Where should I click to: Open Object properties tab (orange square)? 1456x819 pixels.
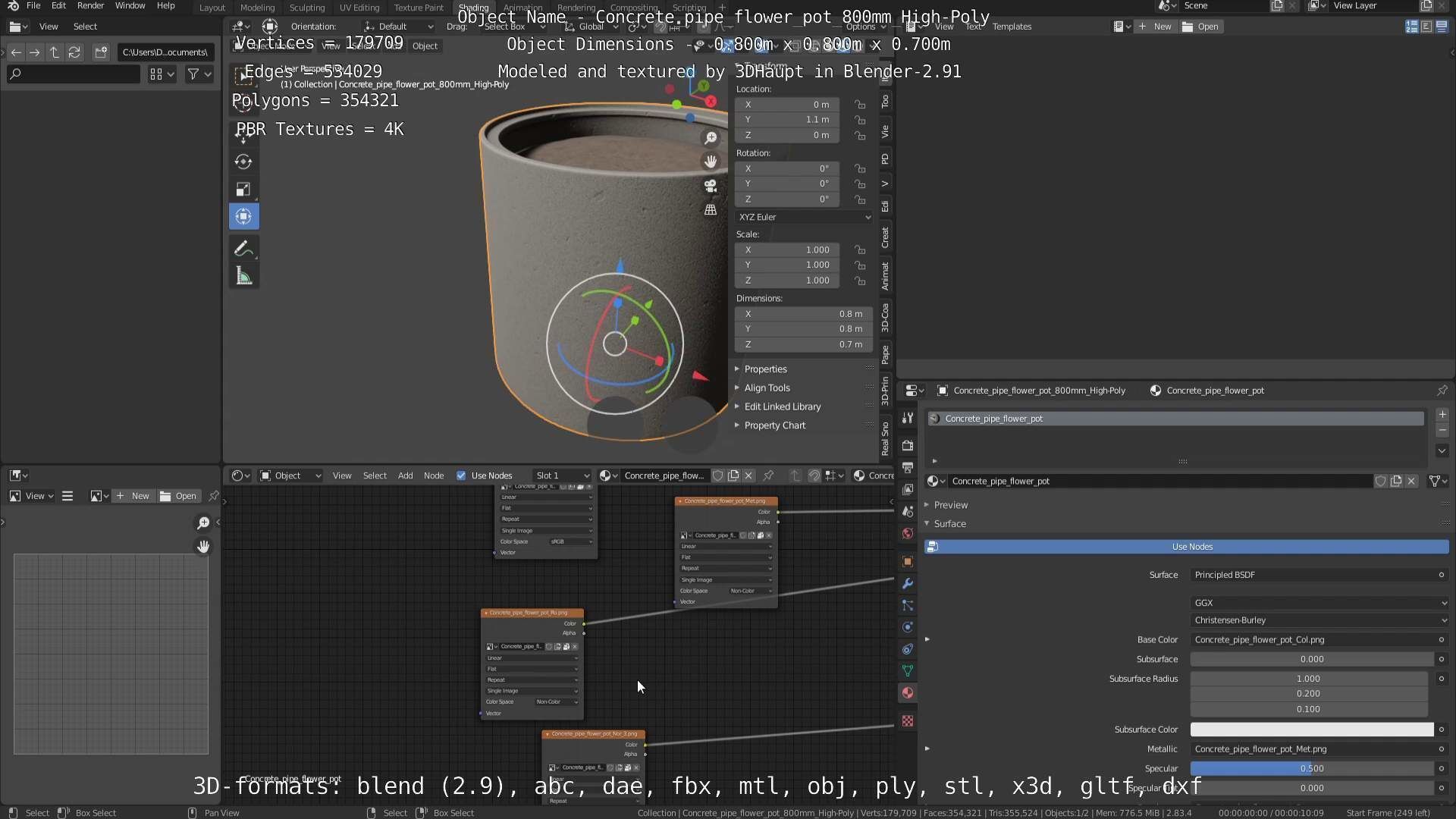pos(908,561)
